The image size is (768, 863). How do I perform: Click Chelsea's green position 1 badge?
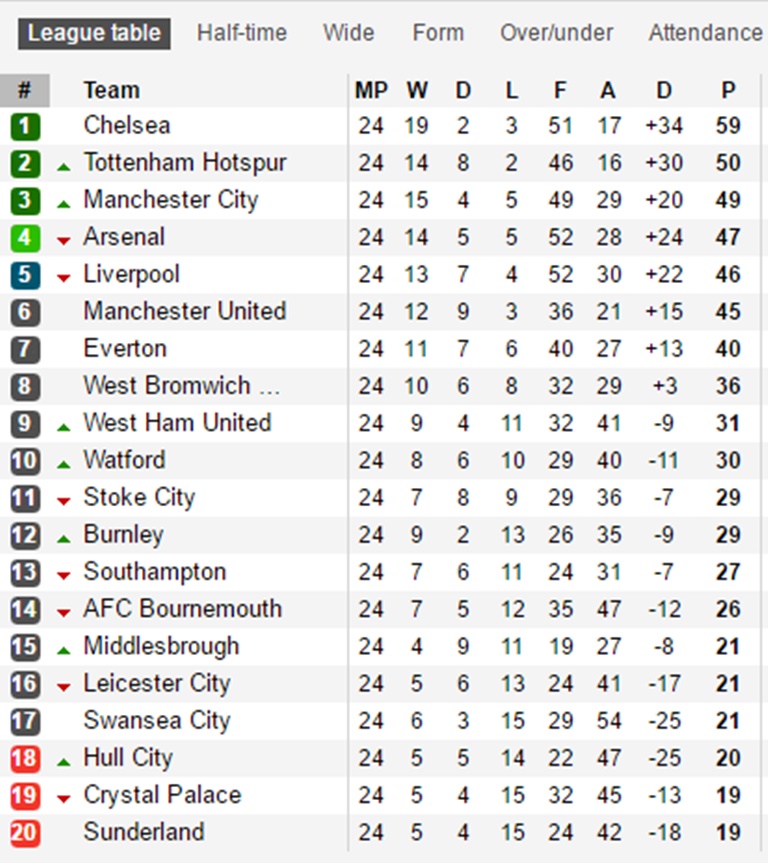[x=25, y=126]
